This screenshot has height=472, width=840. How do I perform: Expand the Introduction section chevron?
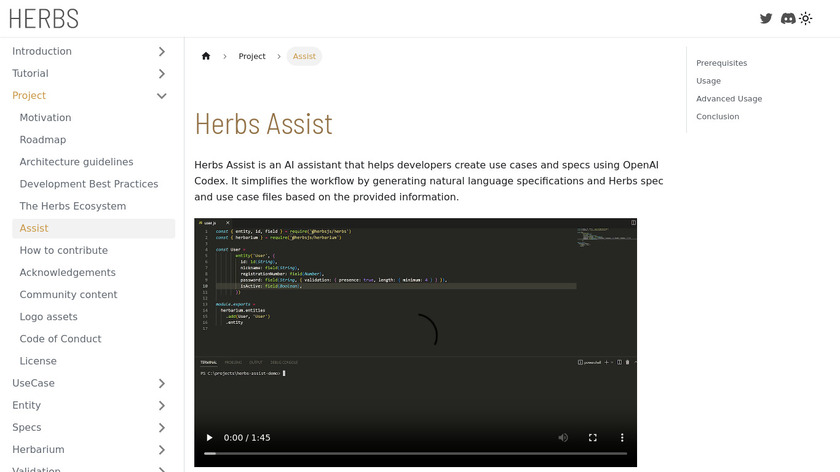click(x=162, y=51)
